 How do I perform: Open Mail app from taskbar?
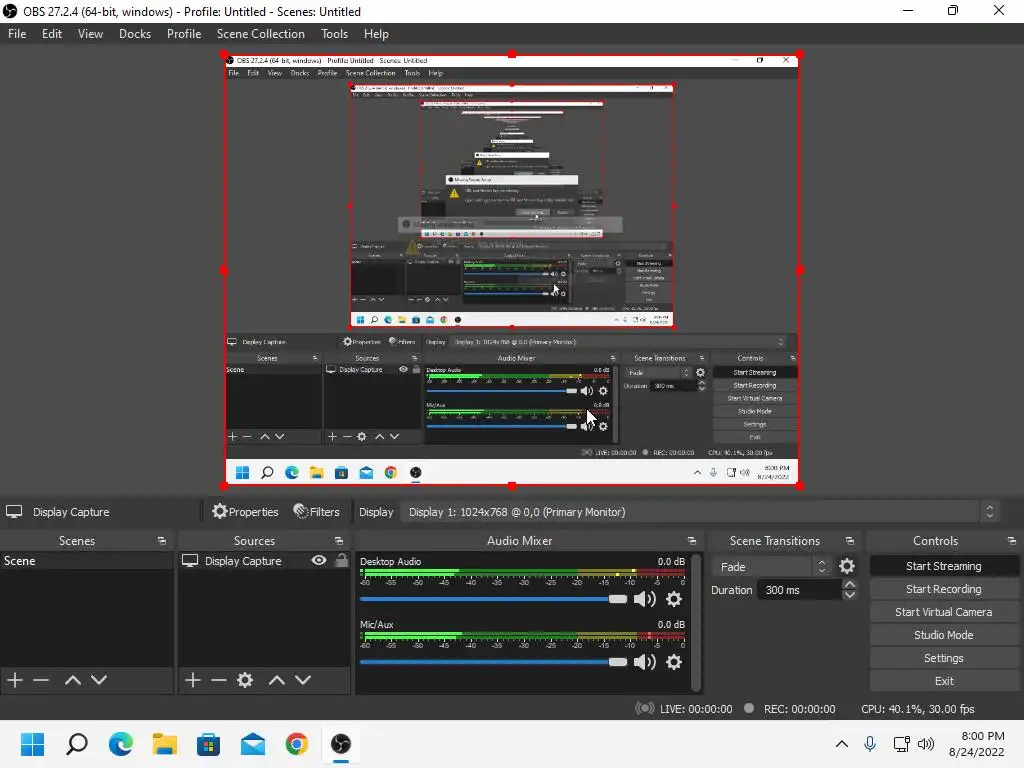(x=253, y=744)
